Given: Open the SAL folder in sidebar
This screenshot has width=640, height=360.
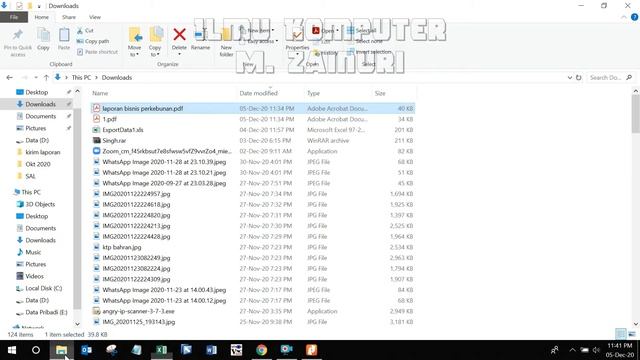Looking at the screenshot, I should click(30, 176).
